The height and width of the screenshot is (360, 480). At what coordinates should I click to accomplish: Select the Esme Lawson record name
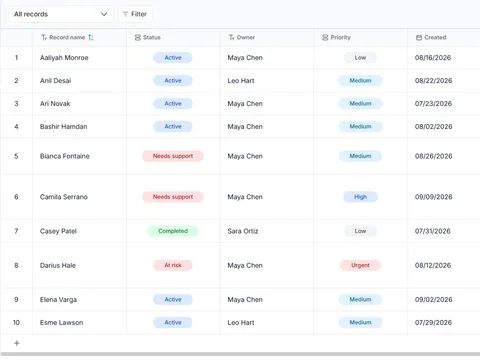pyautogui.click(x=61, y=323)
